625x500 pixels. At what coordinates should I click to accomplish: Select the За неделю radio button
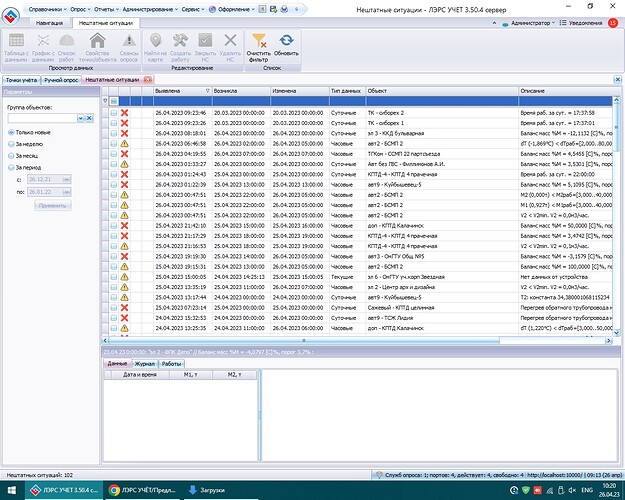click(x=11, y=144)
